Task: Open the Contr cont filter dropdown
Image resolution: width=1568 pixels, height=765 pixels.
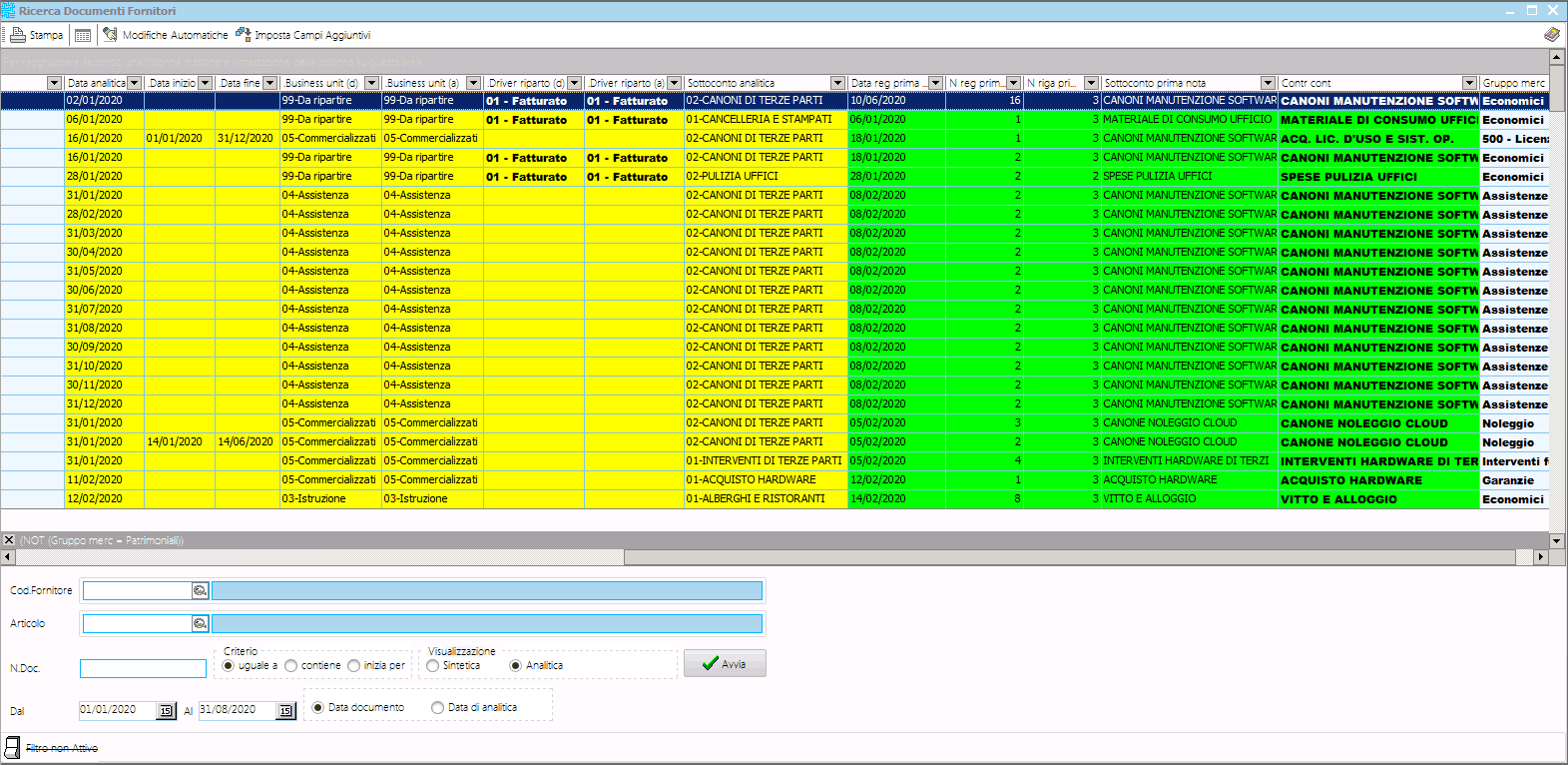Action: (1469, 83)
